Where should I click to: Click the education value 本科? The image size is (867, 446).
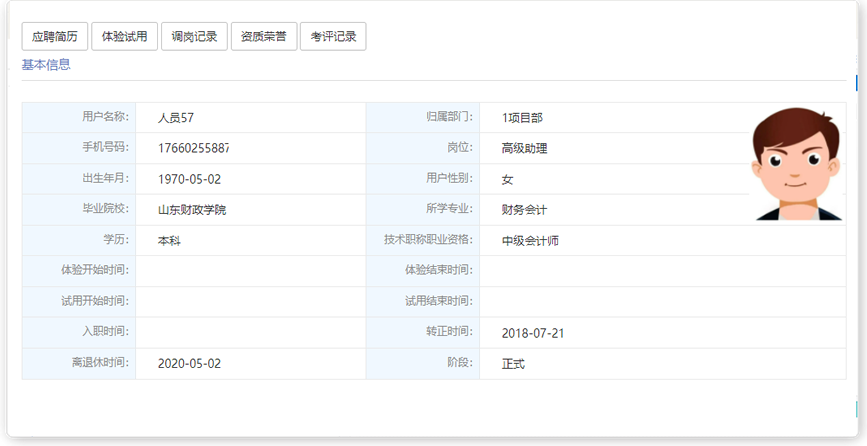point(169,241)
